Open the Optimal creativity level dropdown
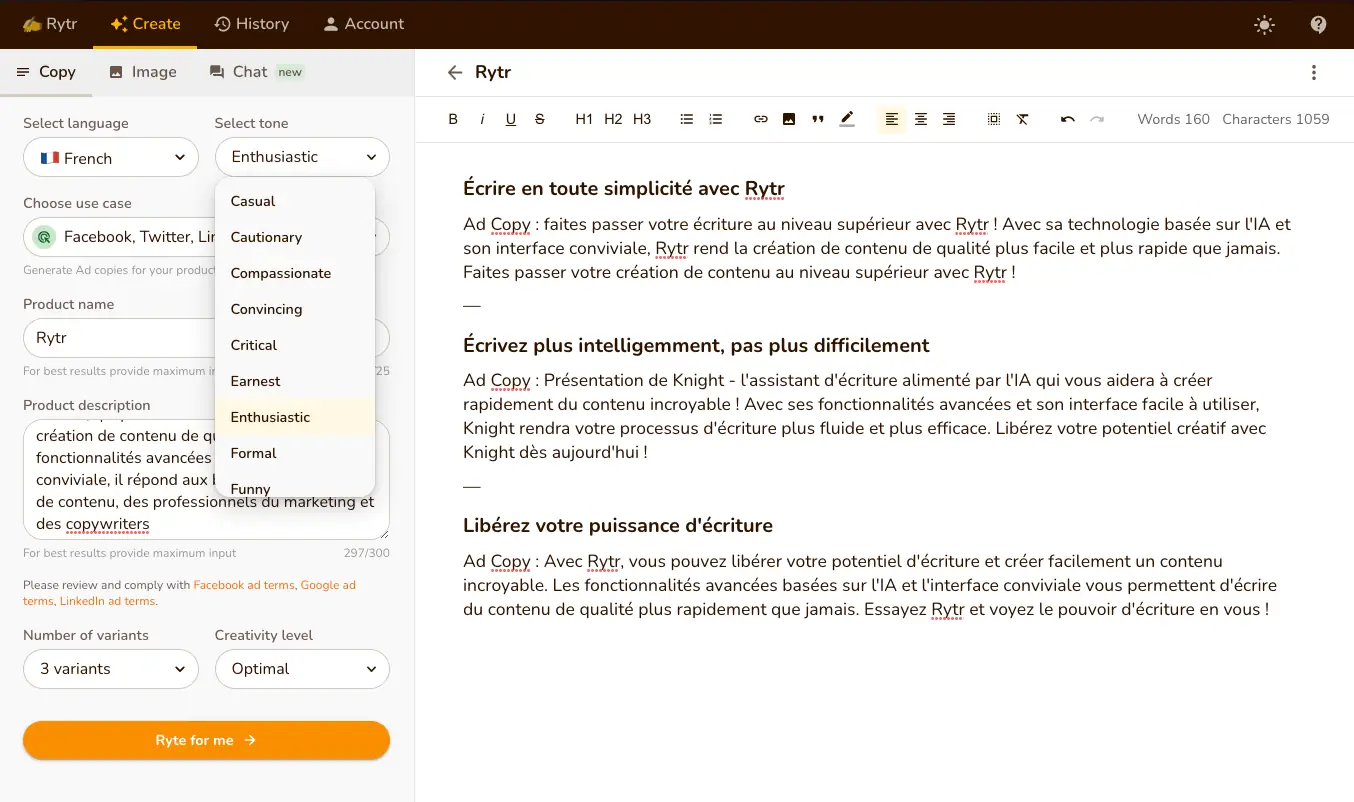This screenshot has width=1354, height=802. pos(302,669)
